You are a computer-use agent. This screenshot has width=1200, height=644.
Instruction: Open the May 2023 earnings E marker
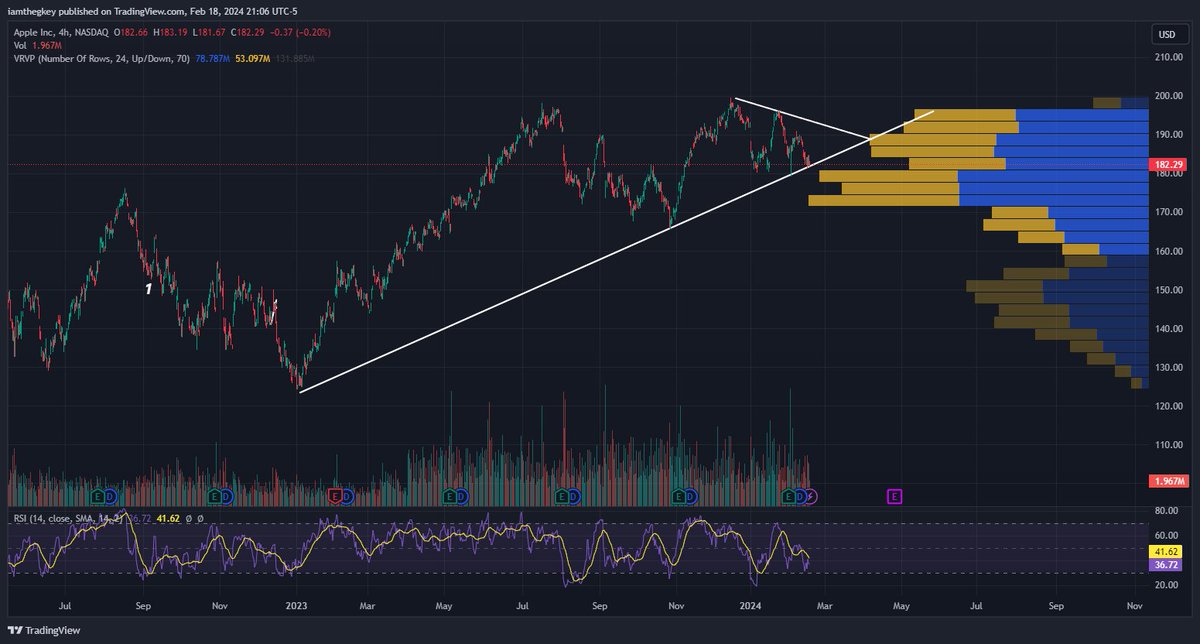pos(450,496)
